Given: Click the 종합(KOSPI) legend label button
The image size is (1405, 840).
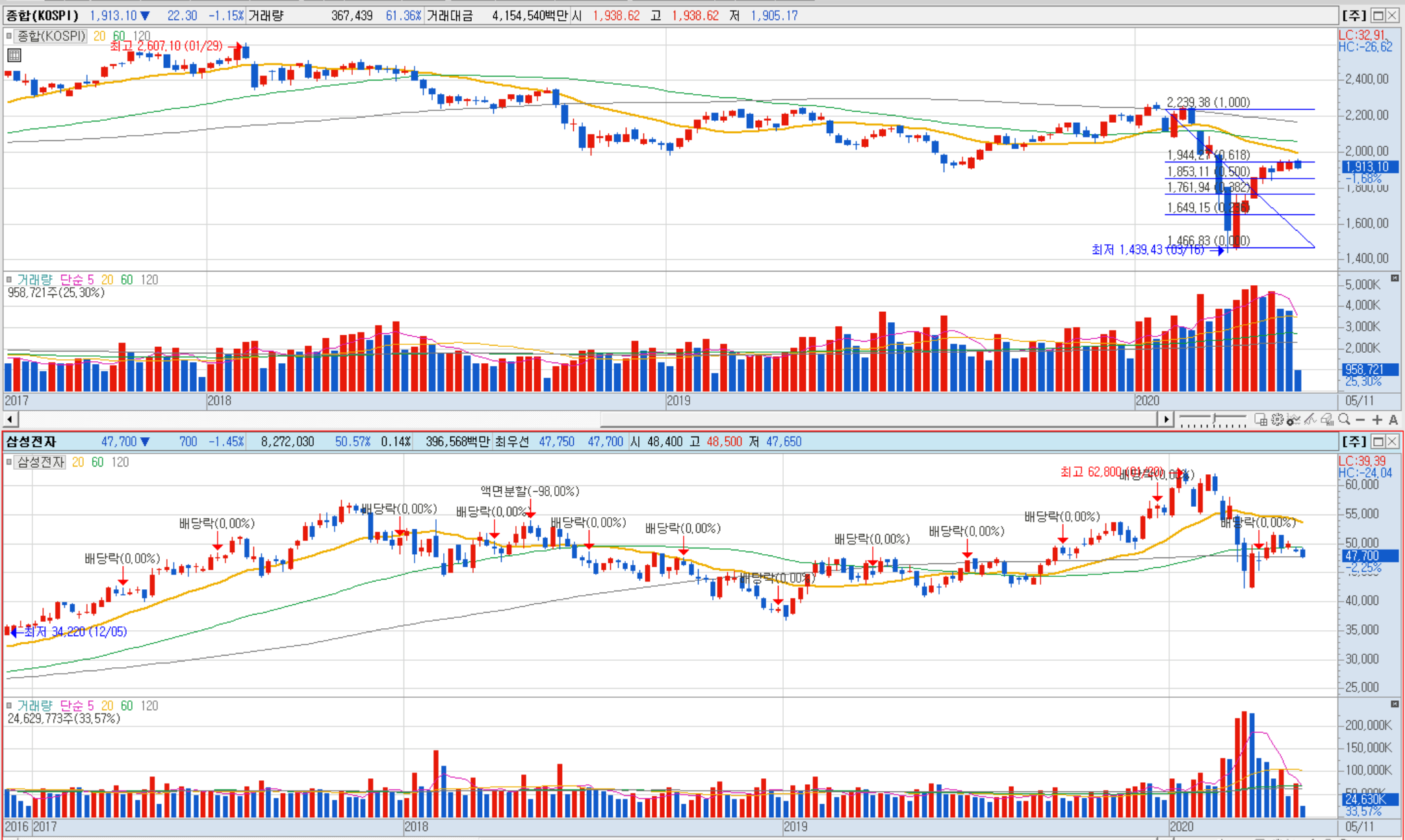Looking at the screenshot, I should click(x=51, y=36).
